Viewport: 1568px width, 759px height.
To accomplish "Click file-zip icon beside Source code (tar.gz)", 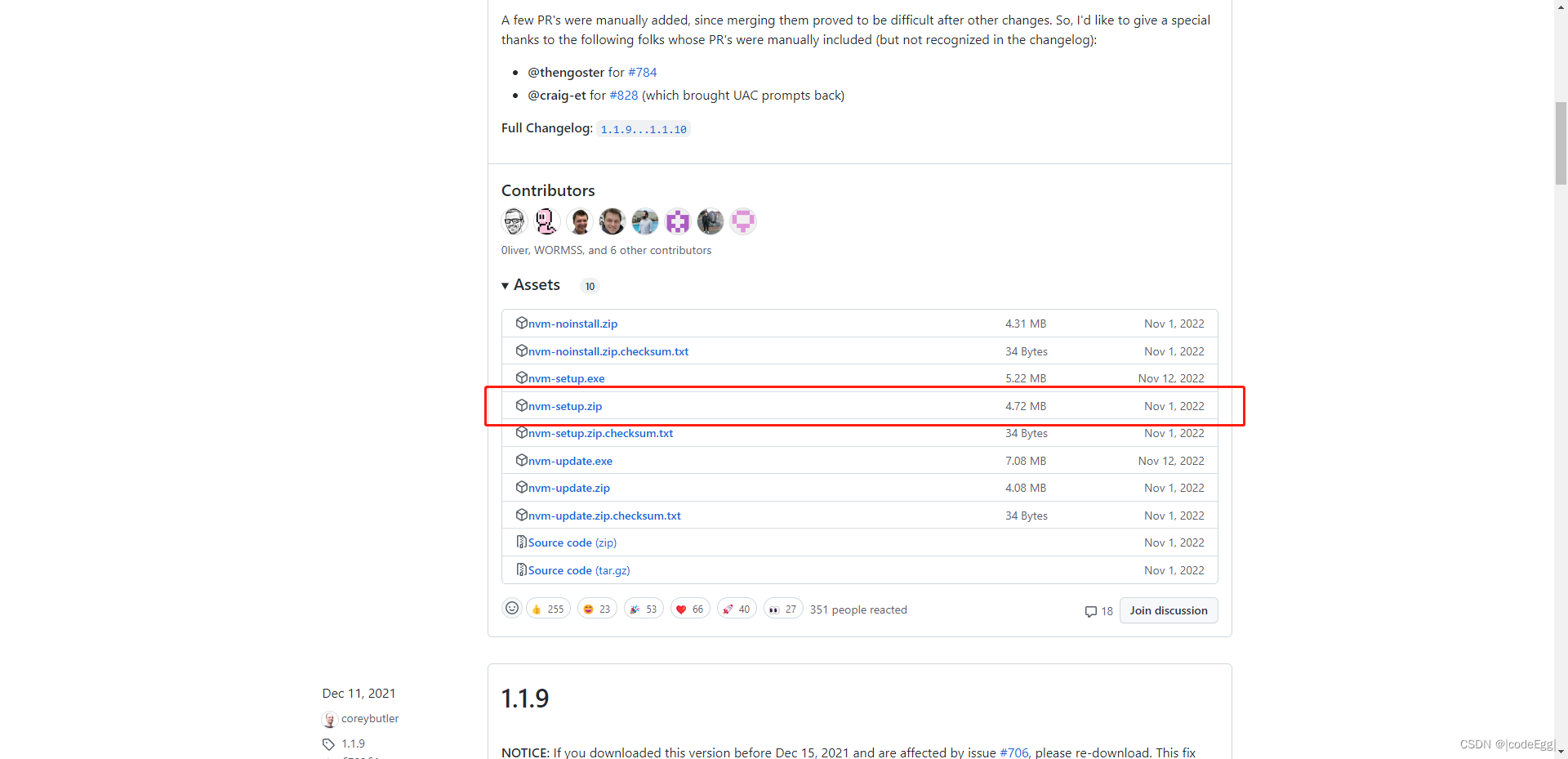I will (521, 569).
